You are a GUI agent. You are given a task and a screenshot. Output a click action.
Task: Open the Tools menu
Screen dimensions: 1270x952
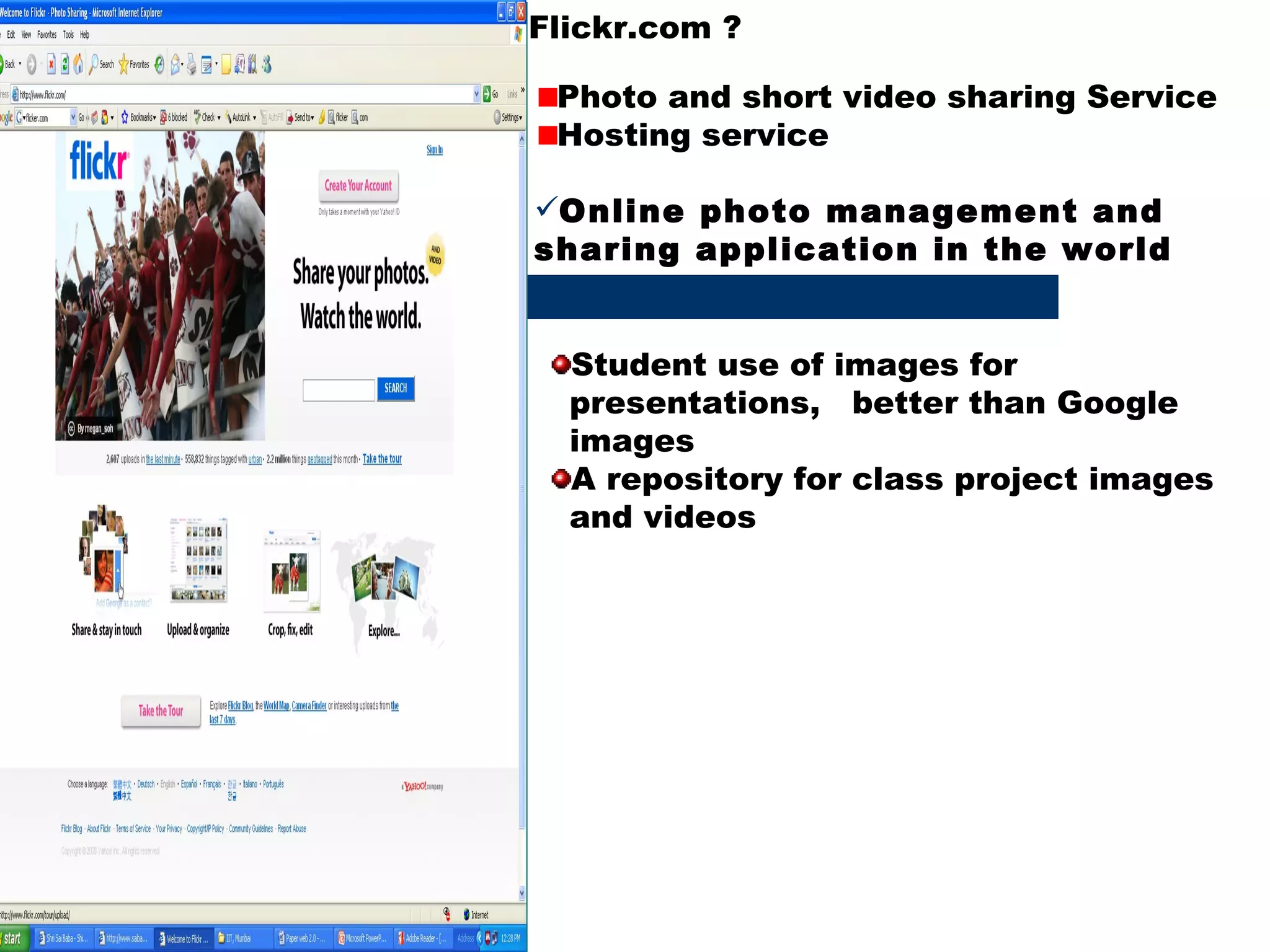(68, 35)
